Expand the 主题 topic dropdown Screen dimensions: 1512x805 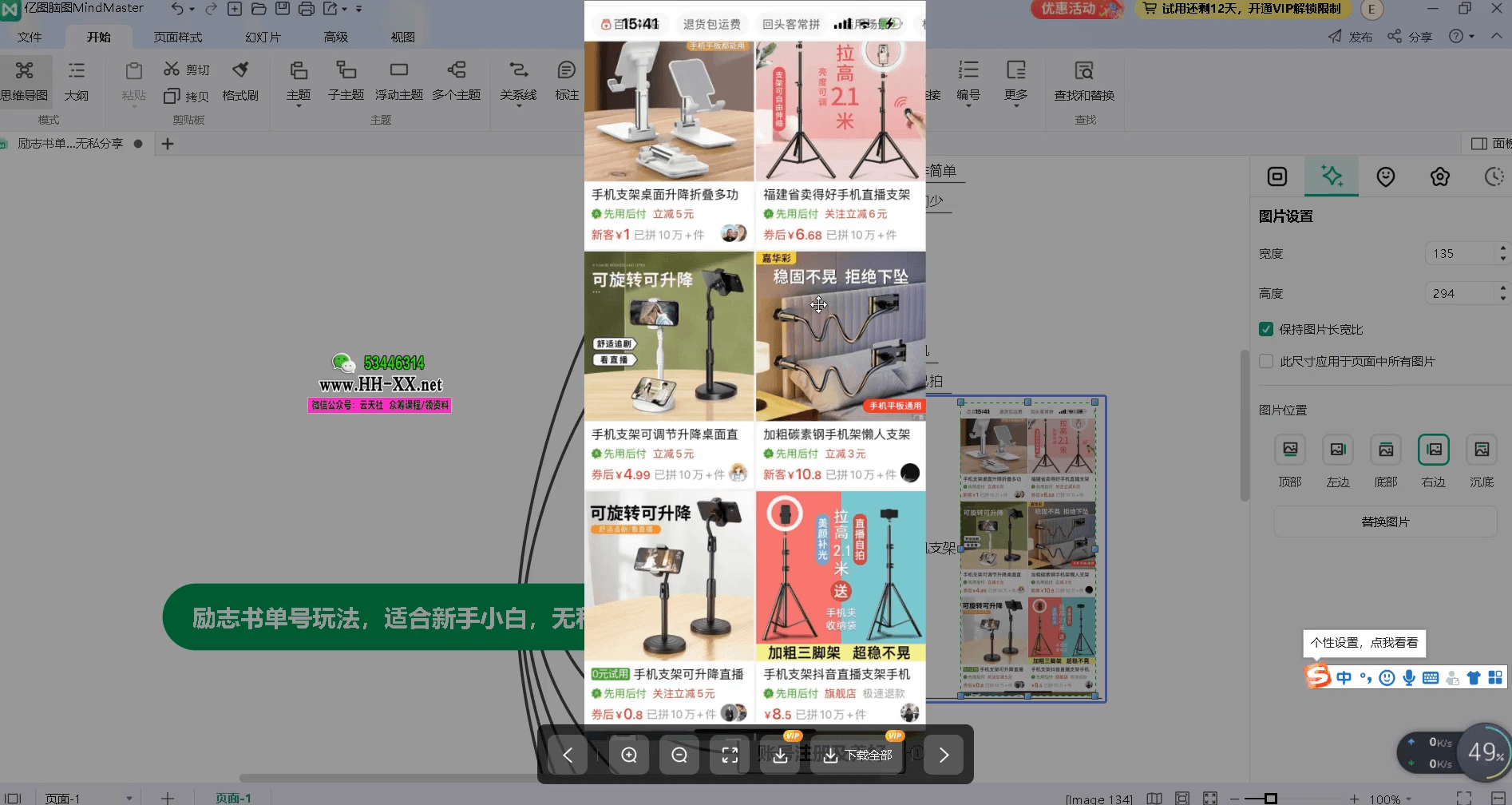[299, 106]
